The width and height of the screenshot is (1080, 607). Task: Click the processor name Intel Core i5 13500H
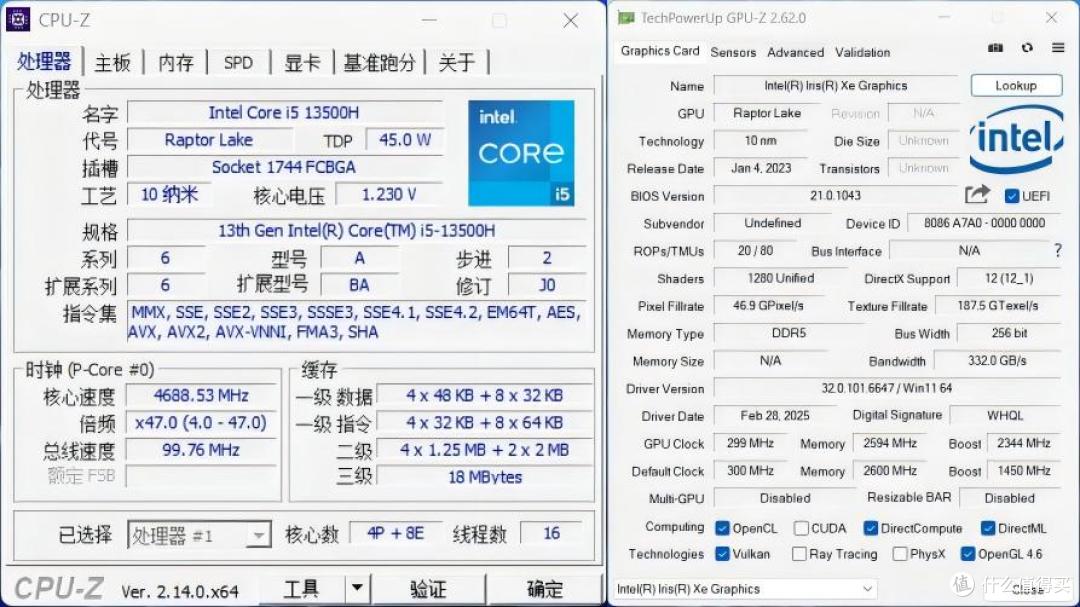coord(284,112)
